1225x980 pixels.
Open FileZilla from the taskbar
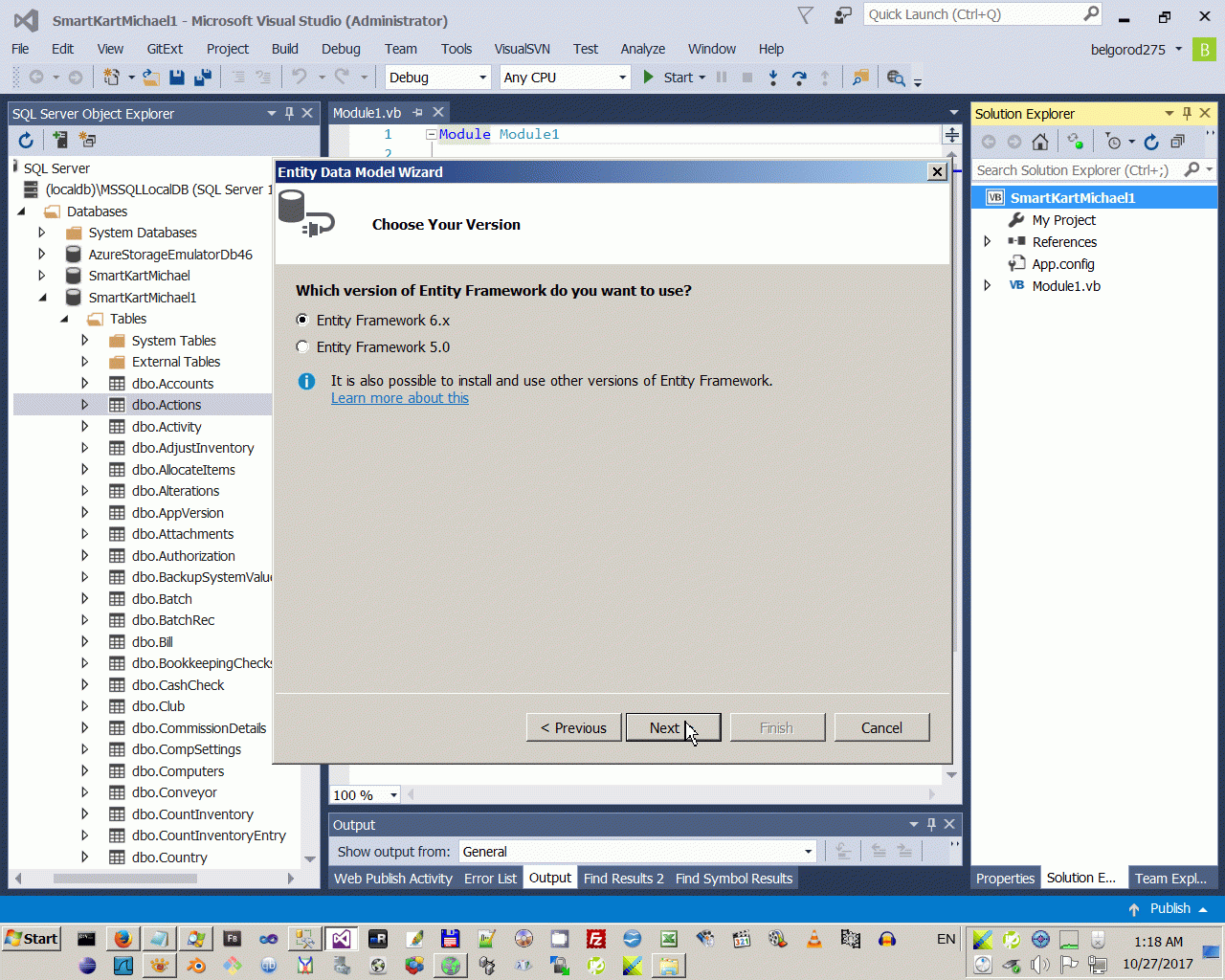[595, 939]
